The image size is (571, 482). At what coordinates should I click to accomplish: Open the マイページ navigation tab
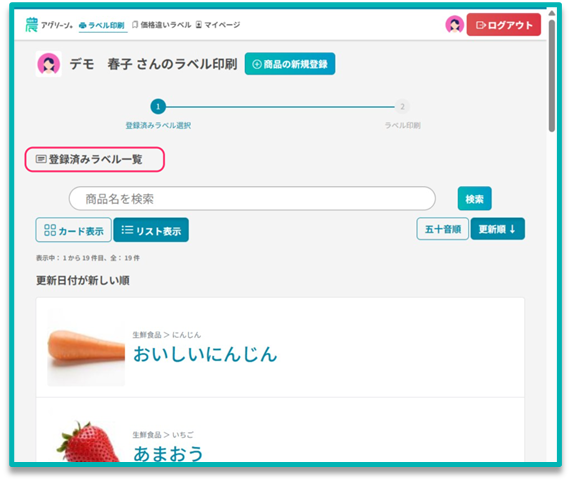coord(218,25)
